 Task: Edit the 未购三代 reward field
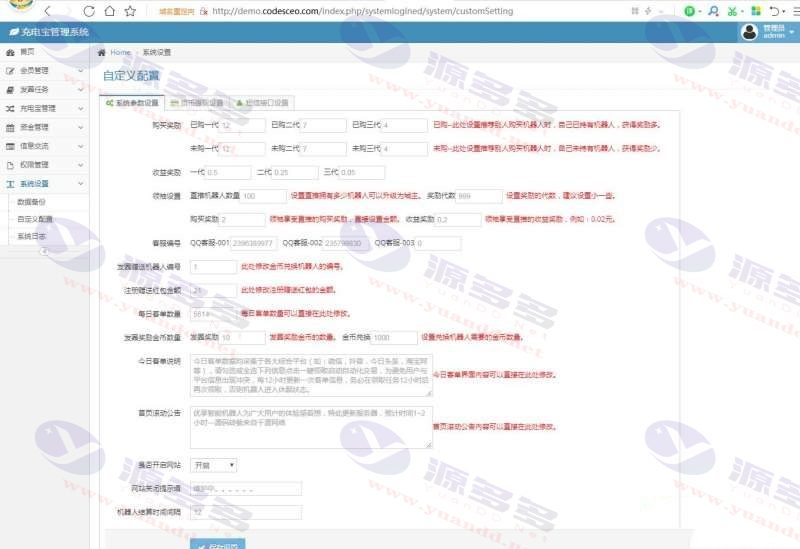tap(404, 149)
